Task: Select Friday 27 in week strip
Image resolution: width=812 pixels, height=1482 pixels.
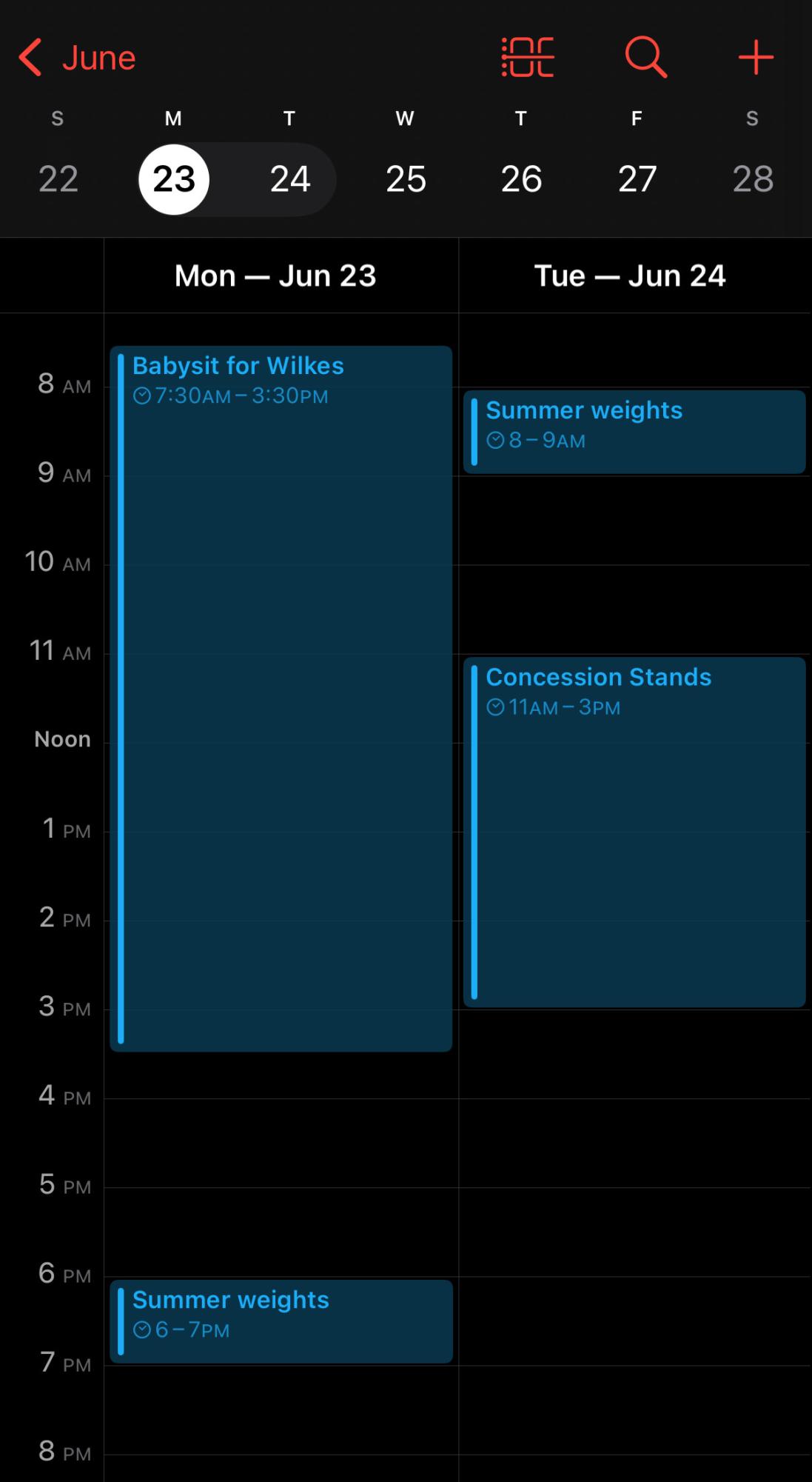Action: [637, 179]
